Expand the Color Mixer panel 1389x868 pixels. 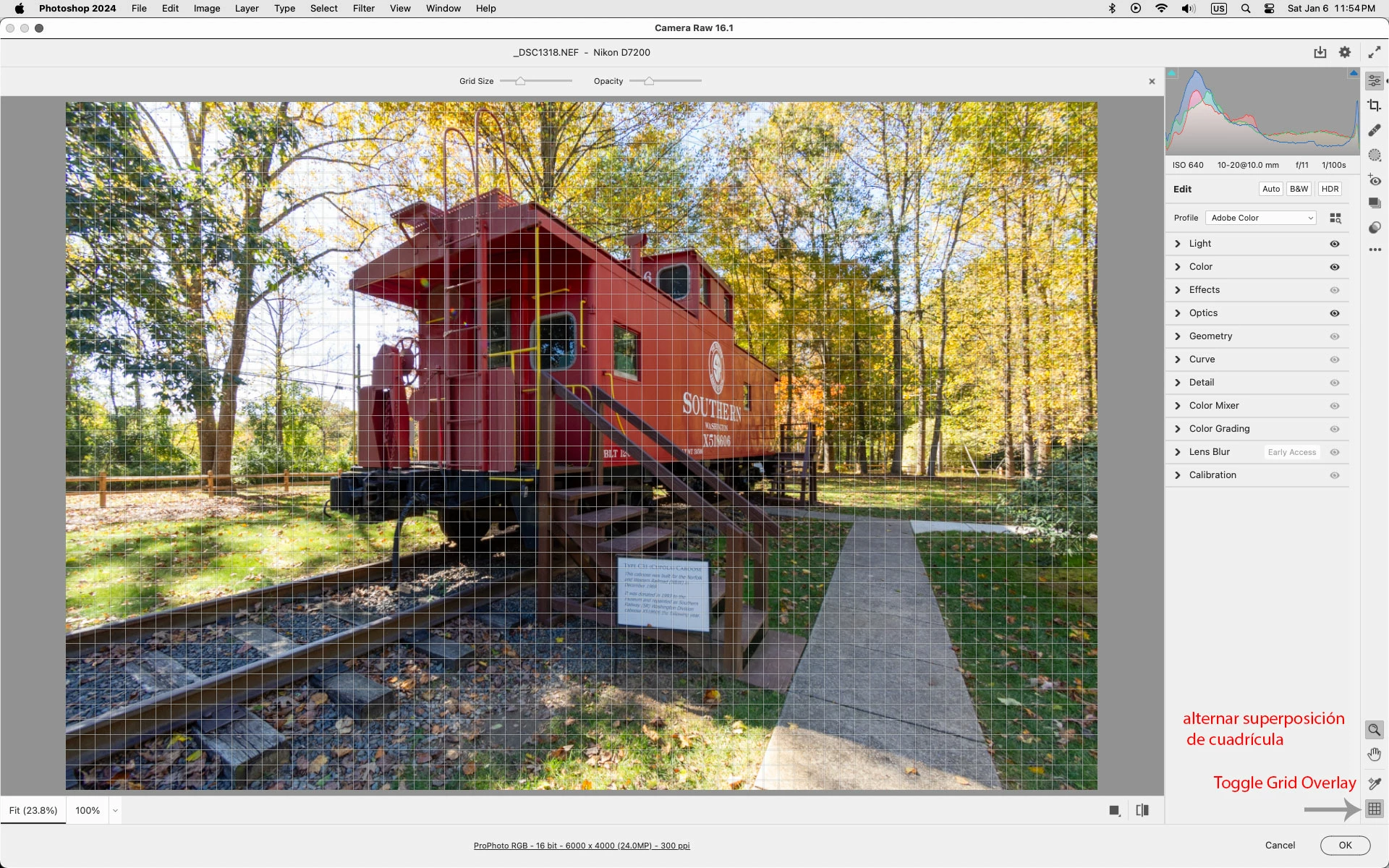tap(1213, 406)
